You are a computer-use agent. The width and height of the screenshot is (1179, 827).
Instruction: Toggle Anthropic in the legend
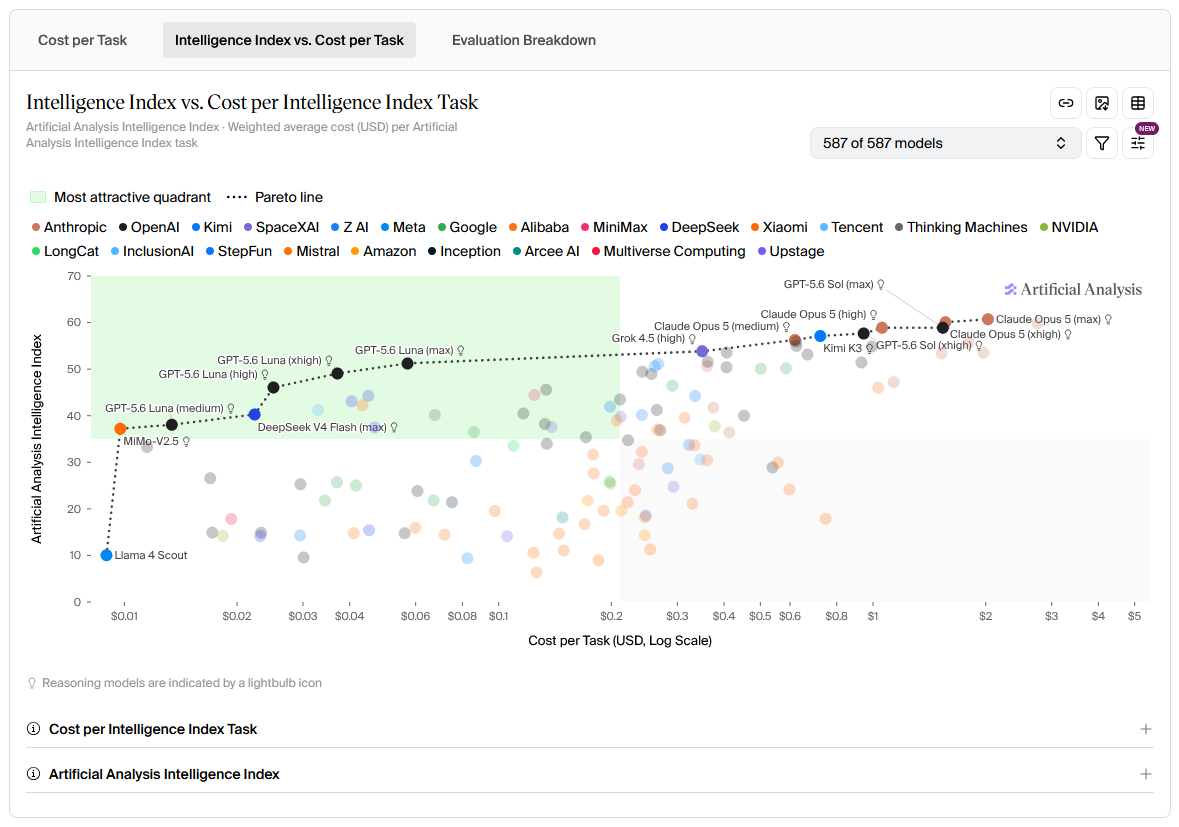69,227
